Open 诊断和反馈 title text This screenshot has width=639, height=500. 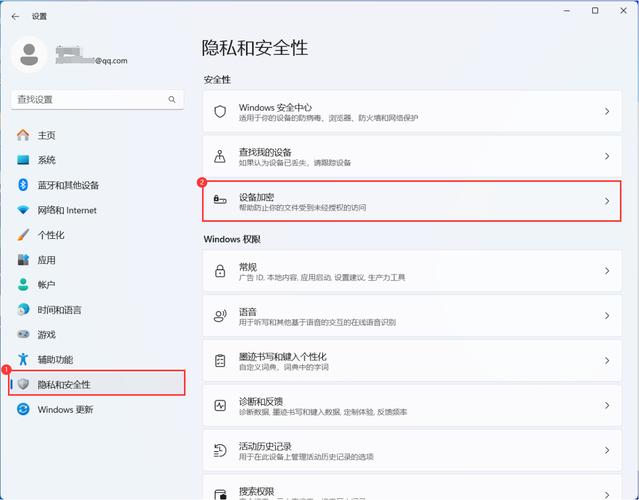(x=261, y=402)
